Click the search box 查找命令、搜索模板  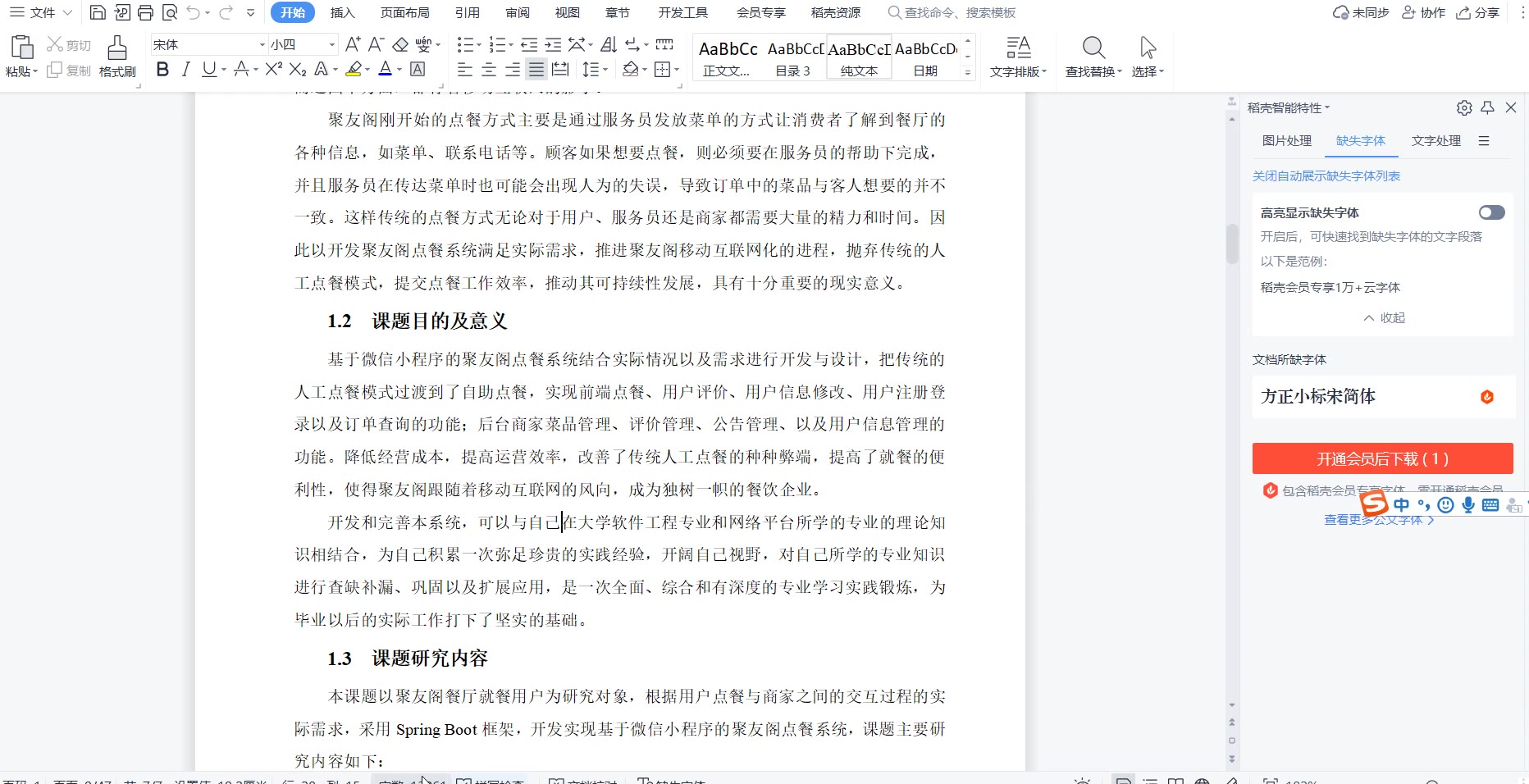(959, 12)
